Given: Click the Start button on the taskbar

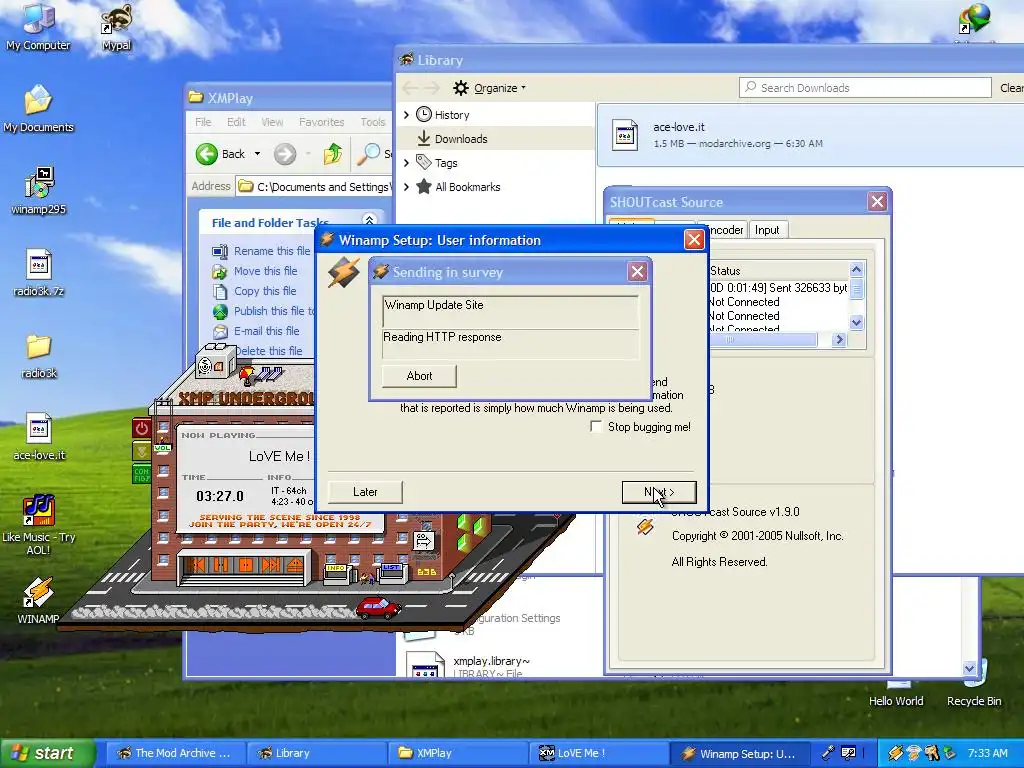Looking at the screenshot, I should pyautogui.click(x=47, y=754).
